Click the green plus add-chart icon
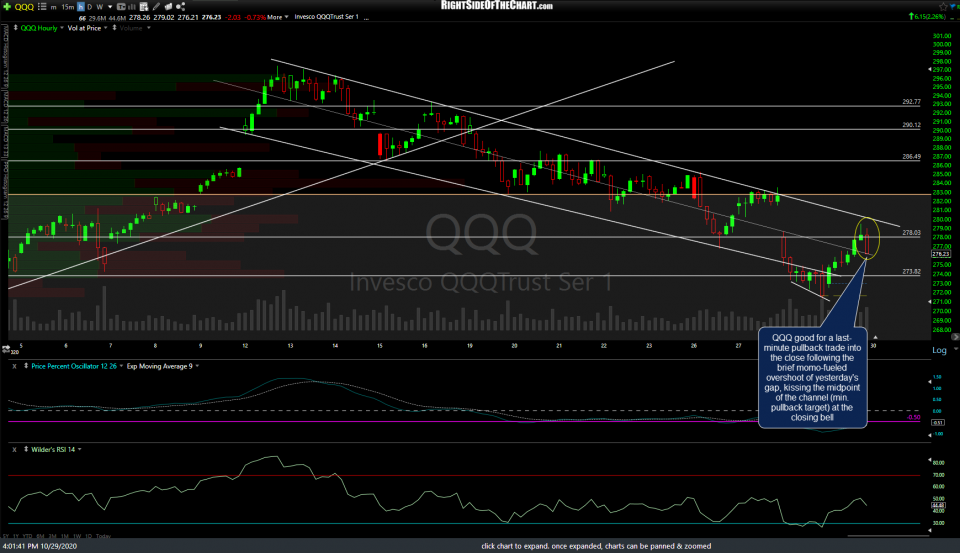 tap(7, 6)
